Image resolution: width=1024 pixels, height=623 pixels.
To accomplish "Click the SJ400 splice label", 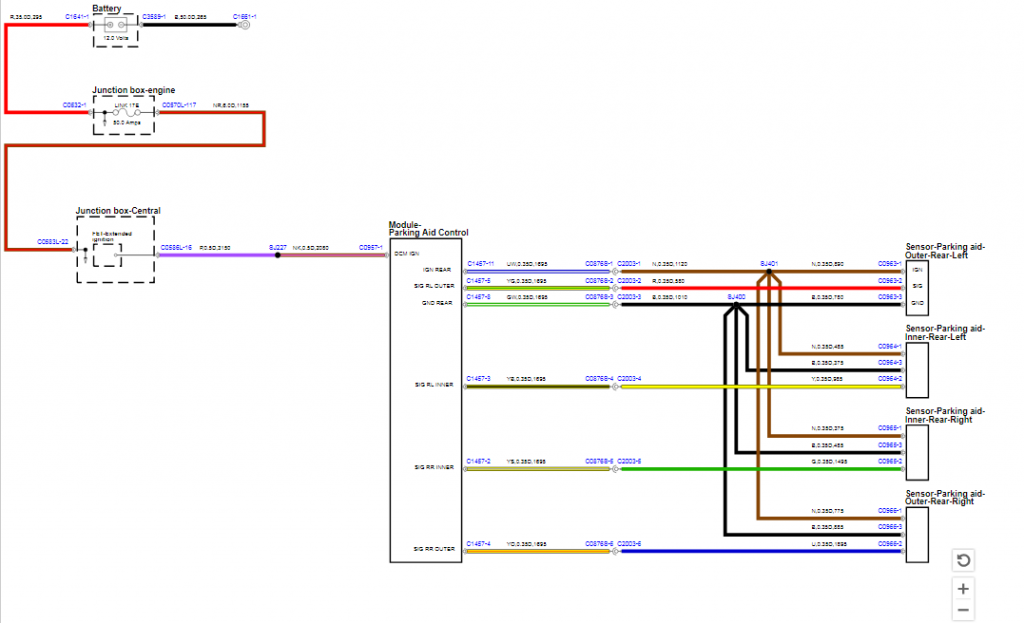I will [x=736, y=296].
